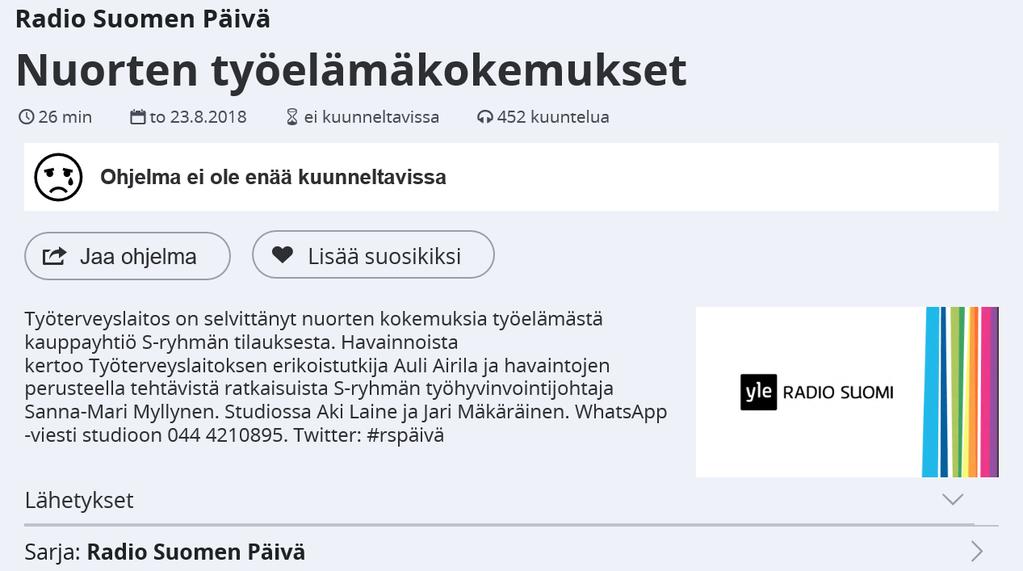Click the calendar icon beside to 23.8.2018
The width and height of the screenshot is (1023, 571).
pos(138,117)
